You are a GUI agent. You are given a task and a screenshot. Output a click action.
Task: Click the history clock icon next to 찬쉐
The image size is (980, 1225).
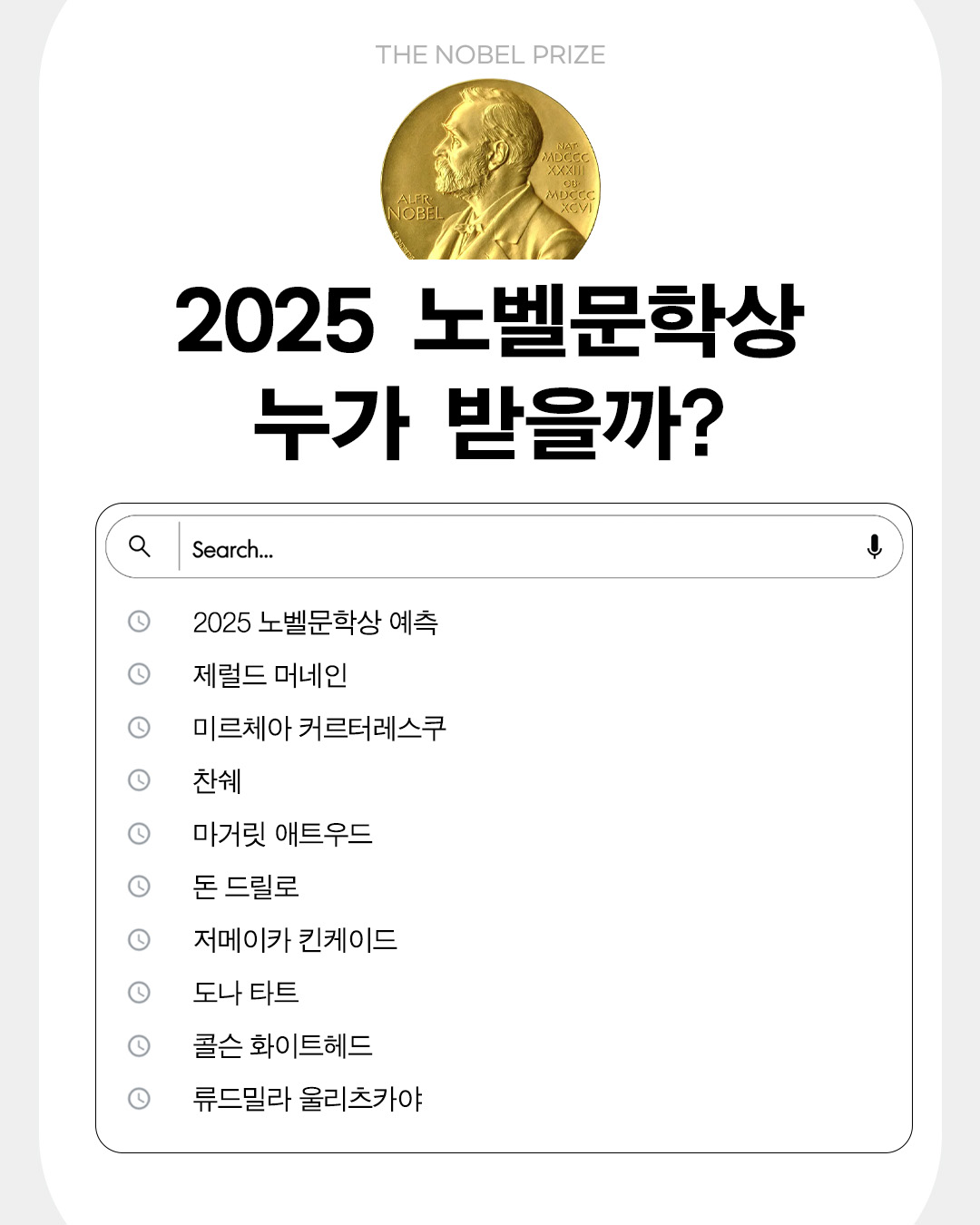coord(139,780)
